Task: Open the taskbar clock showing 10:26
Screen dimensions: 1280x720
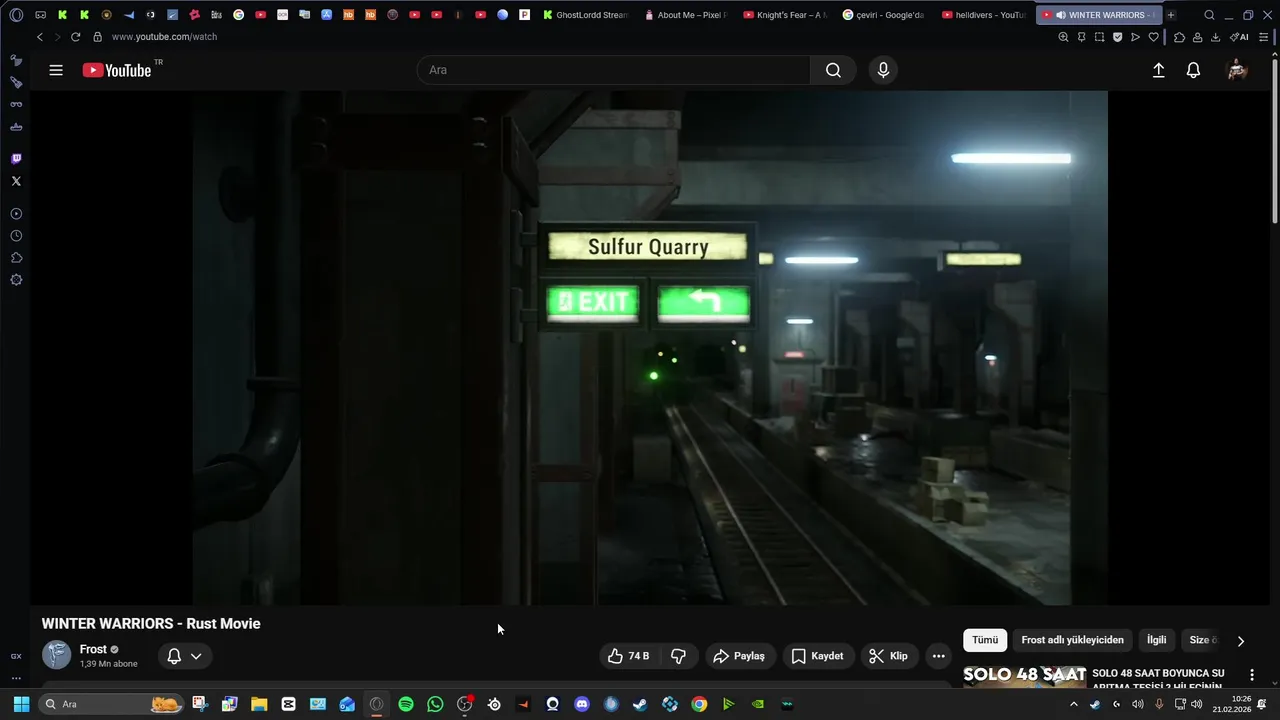Action: tap(1231, 704)
